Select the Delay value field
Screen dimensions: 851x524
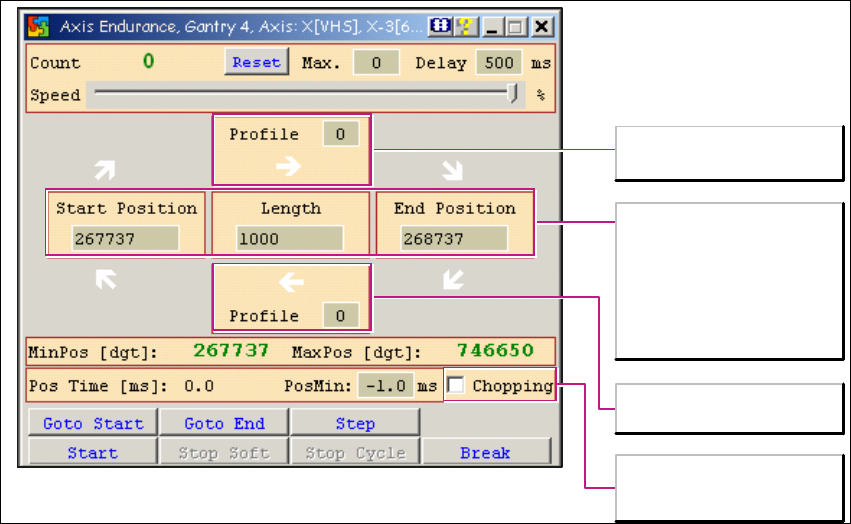tap(498, 63)
